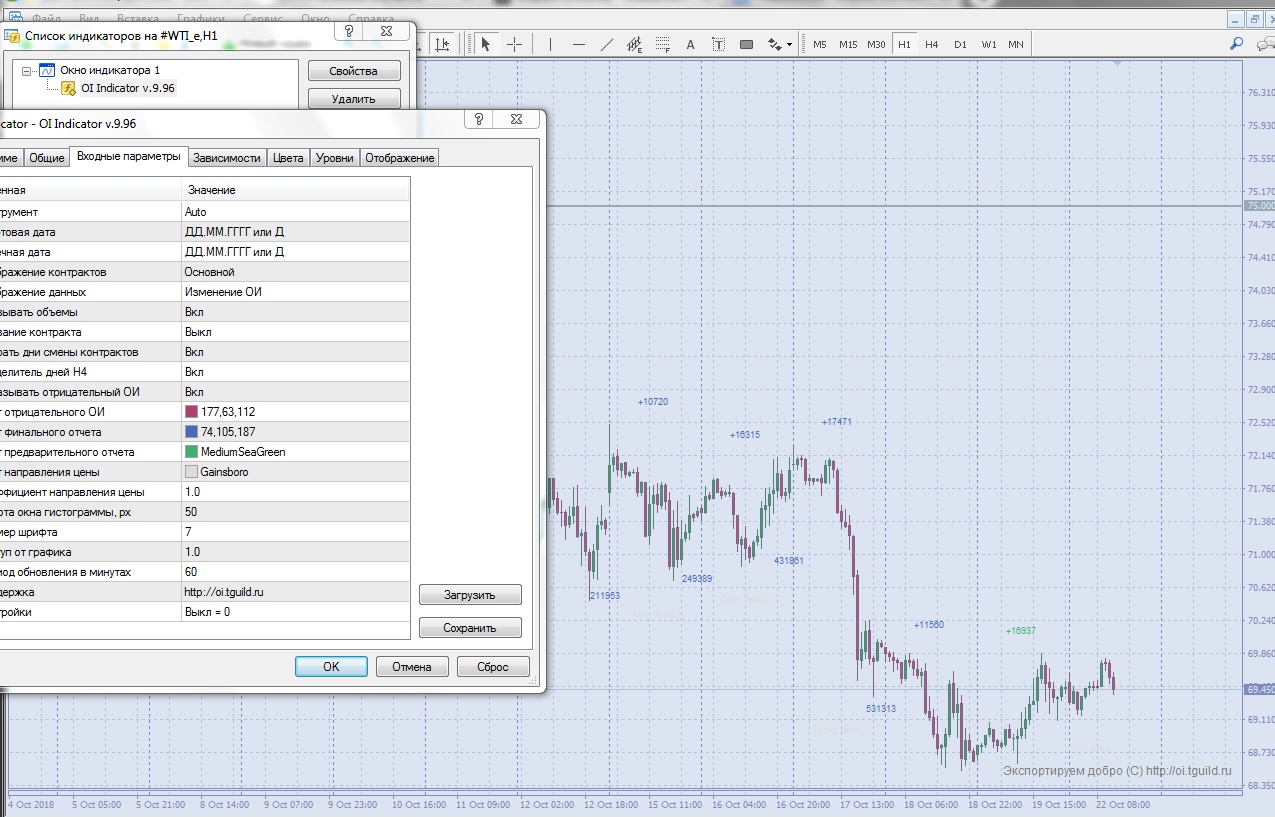Switch timeframe to M5
This screenshot has height=817, width=1275.
(820, 44)
